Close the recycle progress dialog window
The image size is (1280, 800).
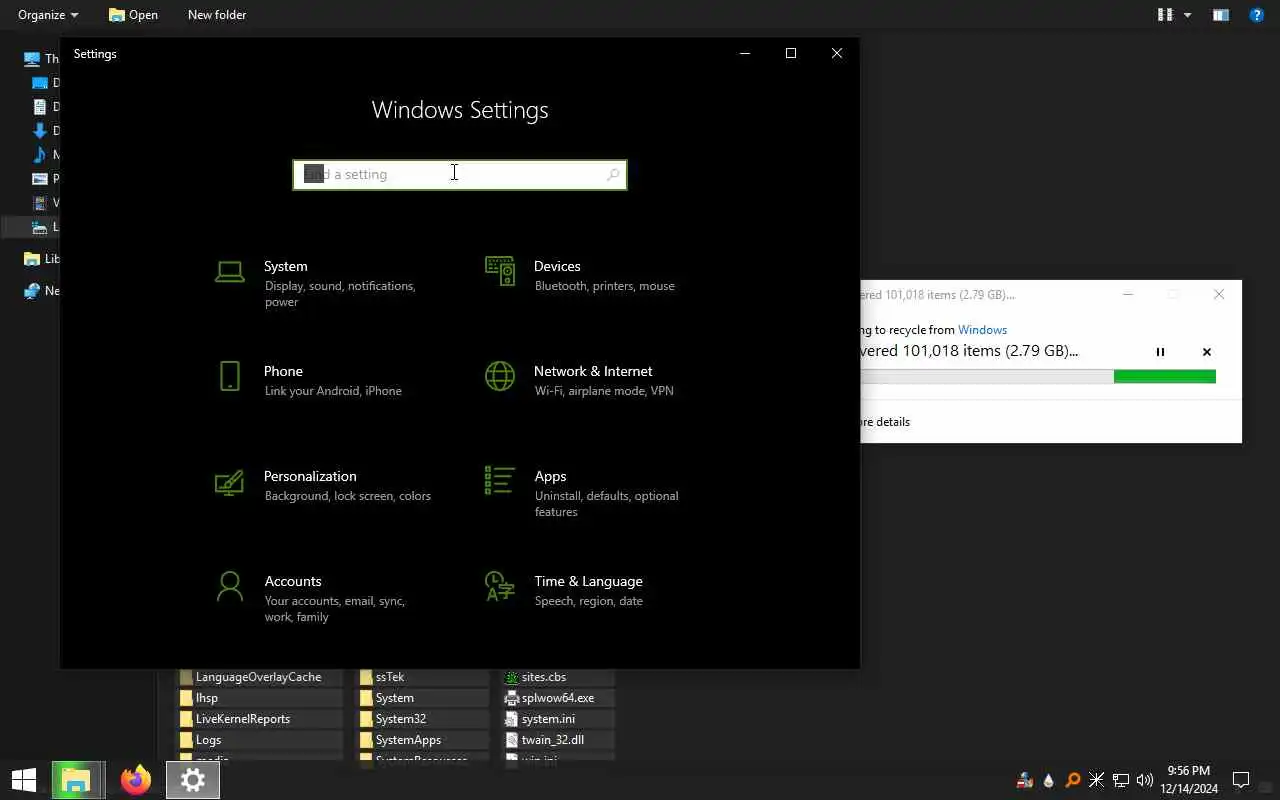tap(1219, 294)
